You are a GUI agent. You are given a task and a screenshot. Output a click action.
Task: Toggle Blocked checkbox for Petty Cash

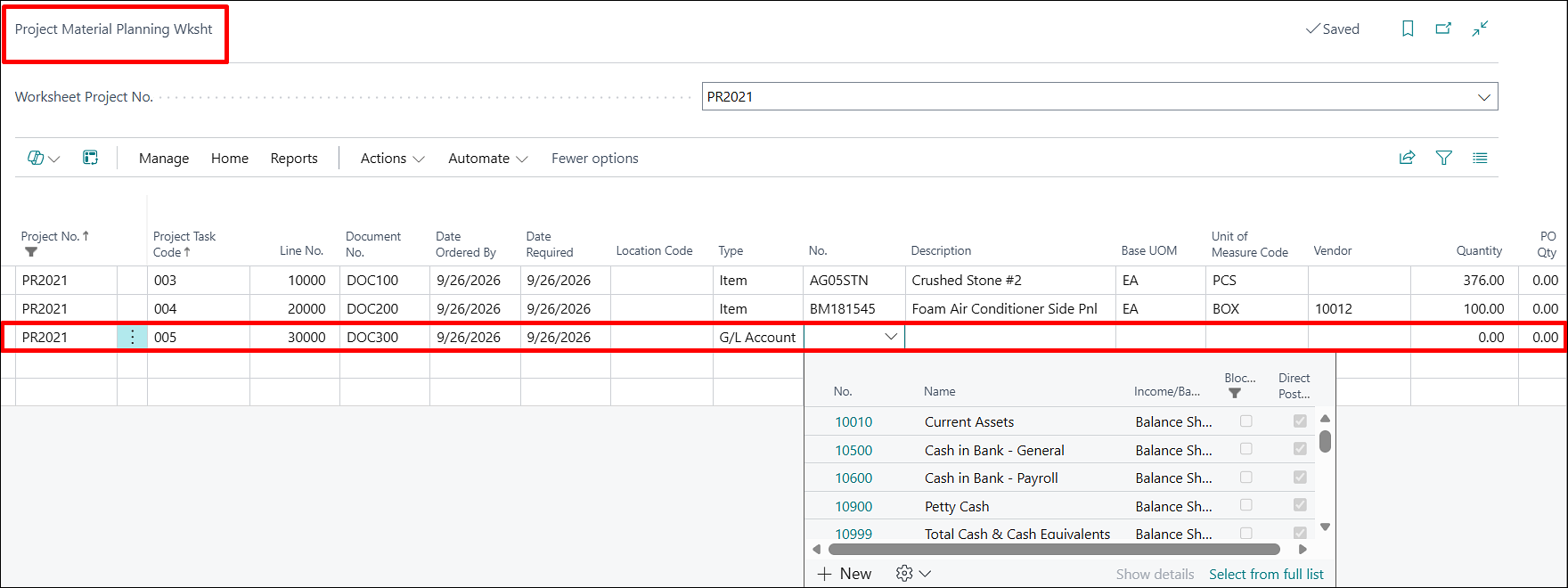[x=1246, y=505]
